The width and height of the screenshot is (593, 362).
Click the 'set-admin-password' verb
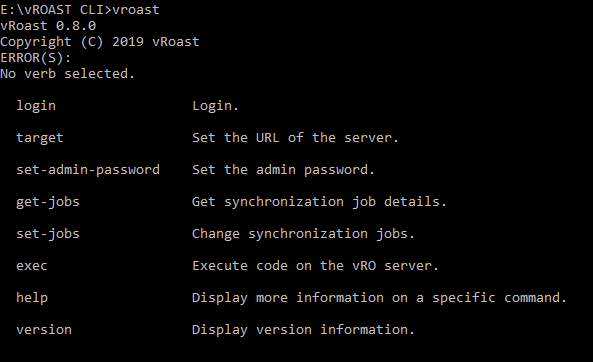point(88,170)
